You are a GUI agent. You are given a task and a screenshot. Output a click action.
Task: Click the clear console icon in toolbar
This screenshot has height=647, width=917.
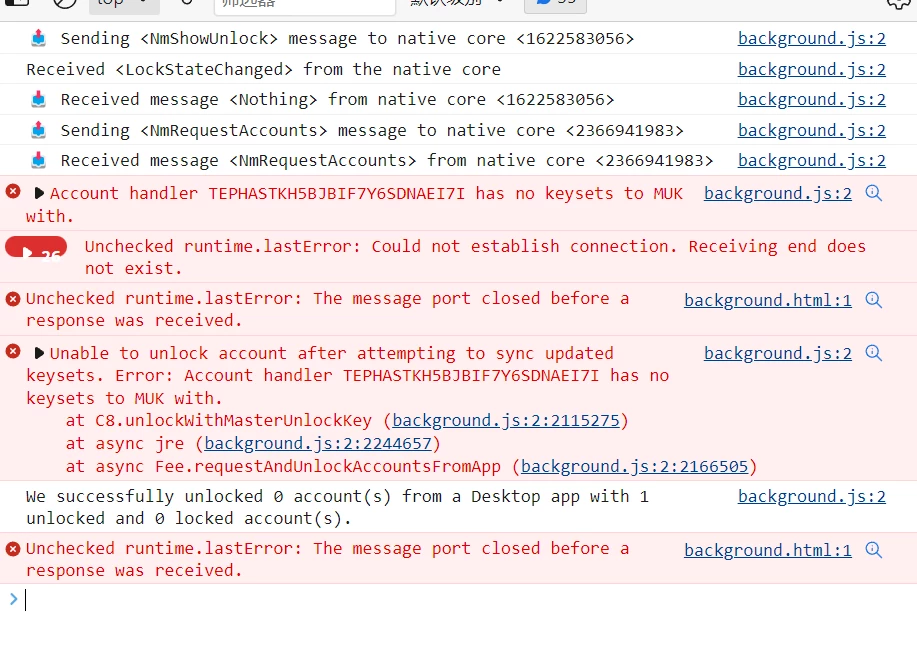tap(64, 2)
